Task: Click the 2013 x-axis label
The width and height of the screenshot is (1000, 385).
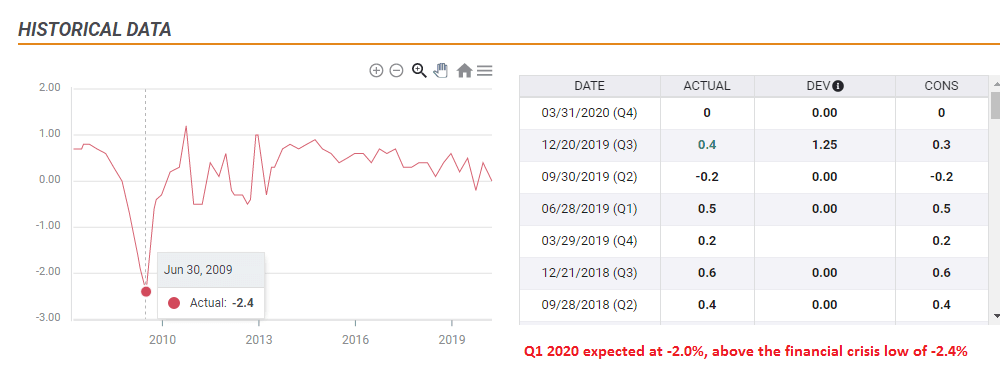Action: click(258, 340)
